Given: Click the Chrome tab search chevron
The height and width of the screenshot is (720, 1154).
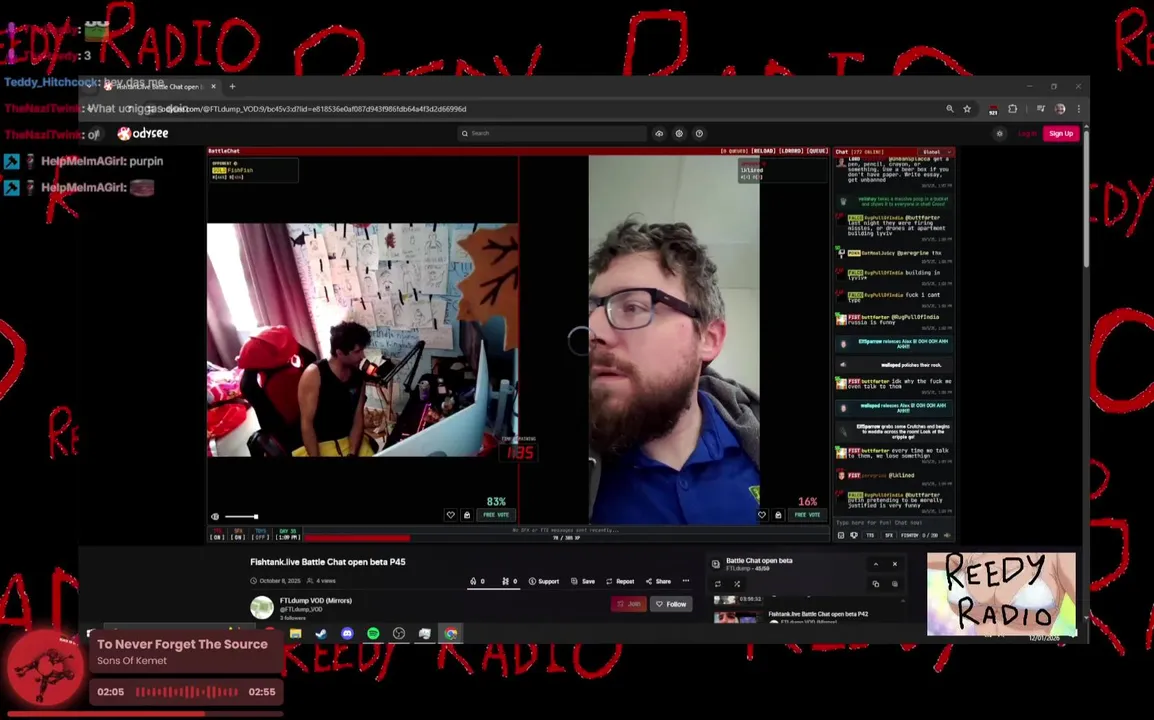Looking at the screenshot, I should point(89,86).
